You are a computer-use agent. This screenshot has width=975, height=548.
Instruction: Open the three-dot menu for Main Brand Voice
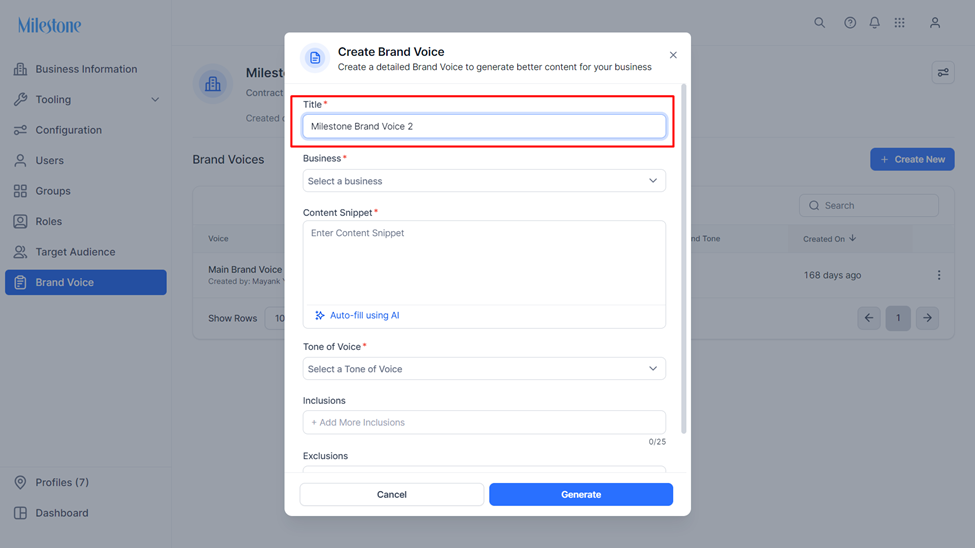[x=939, y=275]
